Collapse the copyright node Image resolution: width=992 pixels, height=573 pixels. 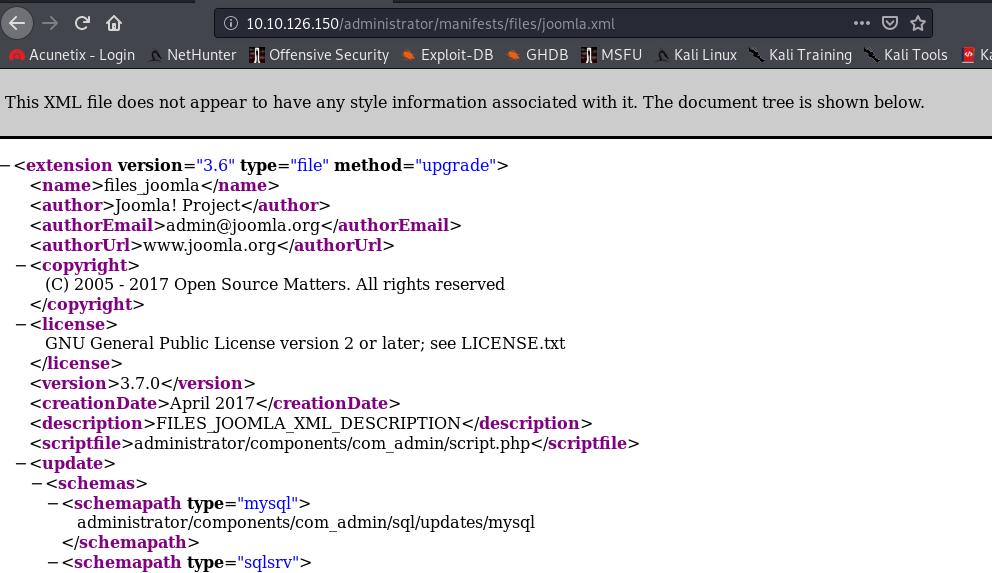[21, 266]
